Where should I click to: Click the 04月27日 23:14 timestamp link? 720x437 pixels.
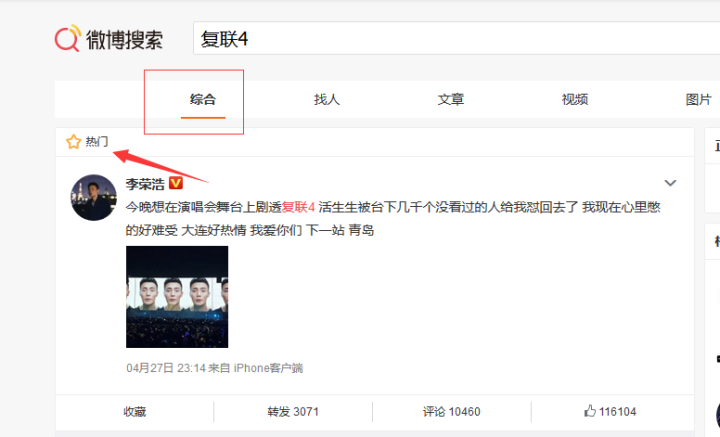click(x=165, y=368)
